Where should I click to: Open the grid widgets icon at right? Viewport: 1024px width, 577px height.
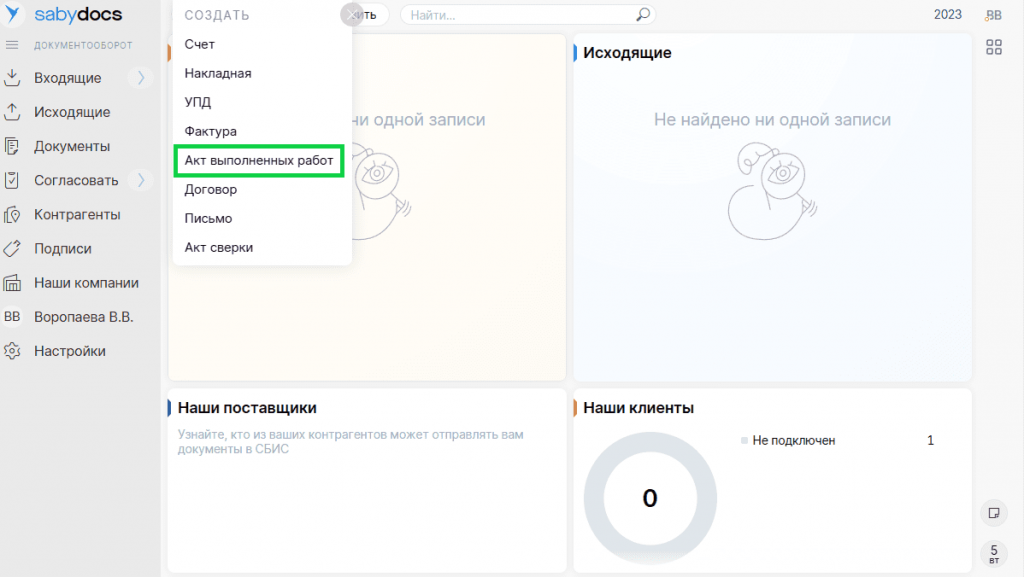[x=993, y=47]
